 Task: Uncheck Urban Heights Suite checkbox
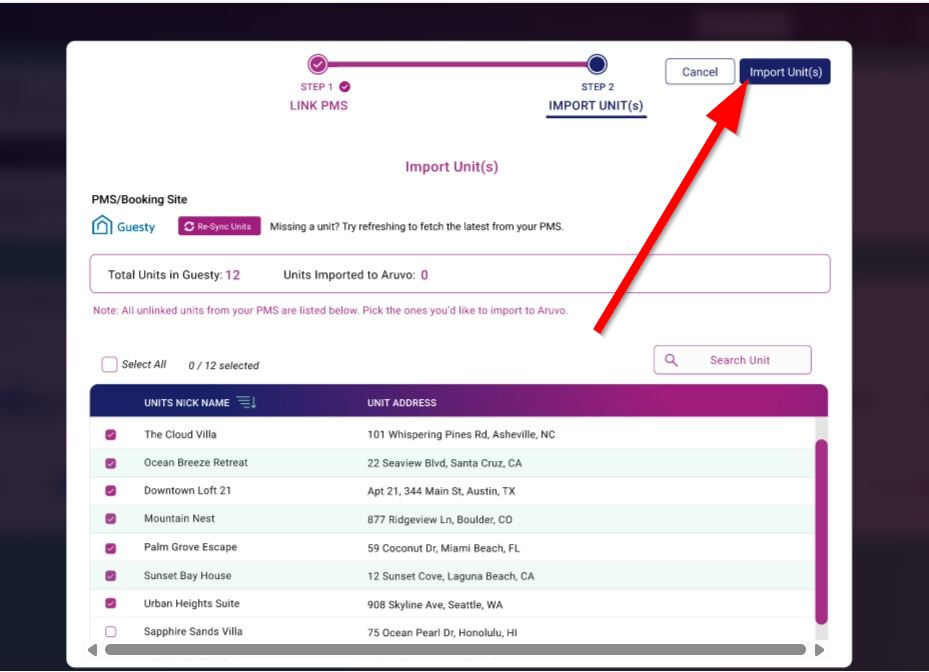coord(111,603)
